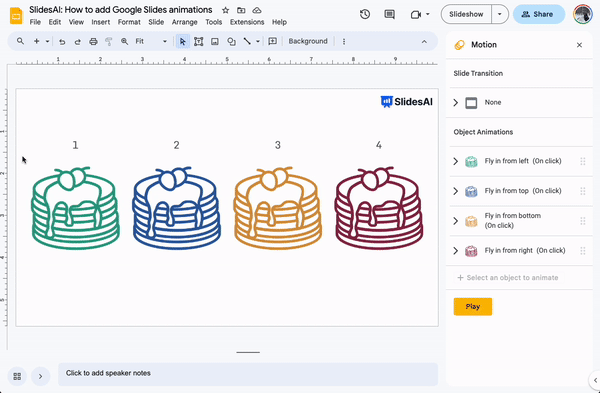Viewport: 600px width, 393px height.
Task: Close the Motion panel
Action: coord(579,45)
